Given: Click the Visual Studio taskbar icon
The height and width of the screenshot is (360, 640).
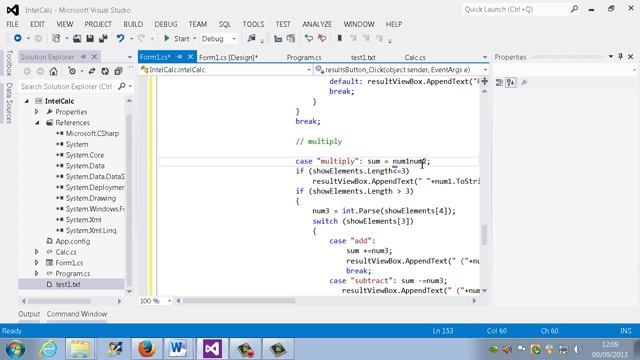Looking at the screenshot, I should pos(212,349).
